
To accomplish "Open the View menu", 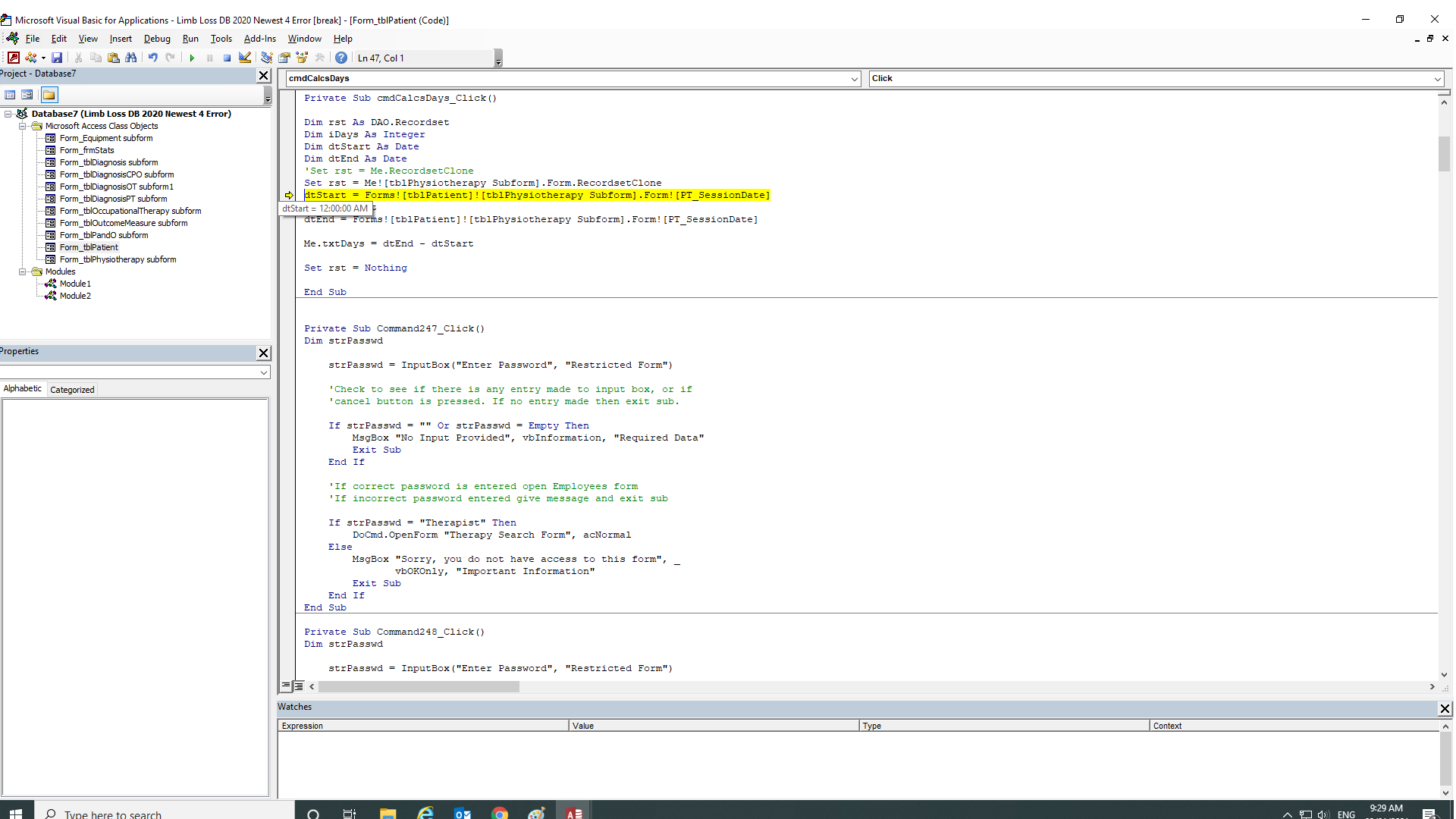I will pyautogui.click(x=88, y=39).
